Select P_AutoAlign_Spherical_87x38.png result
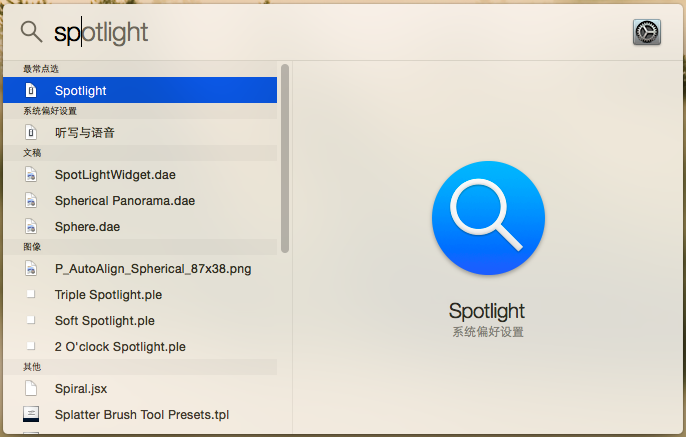The width and height of the screenshot is (686, 437). [x=140, y=269]
